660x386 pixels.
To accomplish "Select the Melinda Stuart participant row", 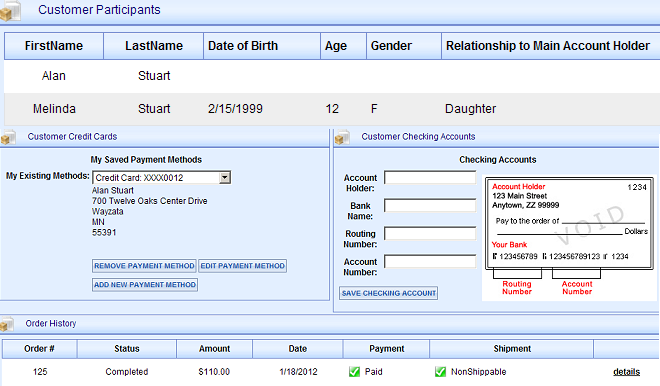I will click(332, 109).
